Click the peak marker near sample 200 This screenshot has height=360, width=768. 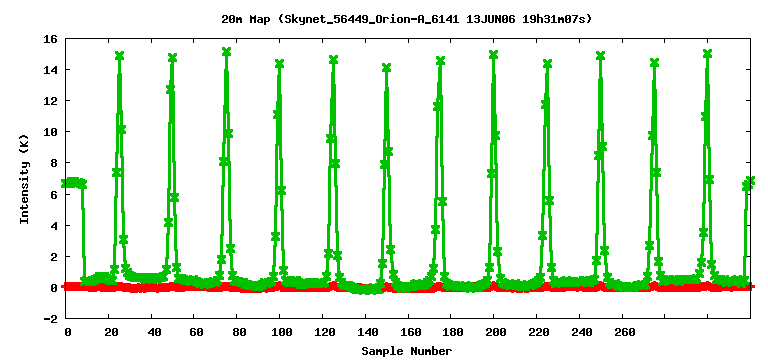(493, 54)
